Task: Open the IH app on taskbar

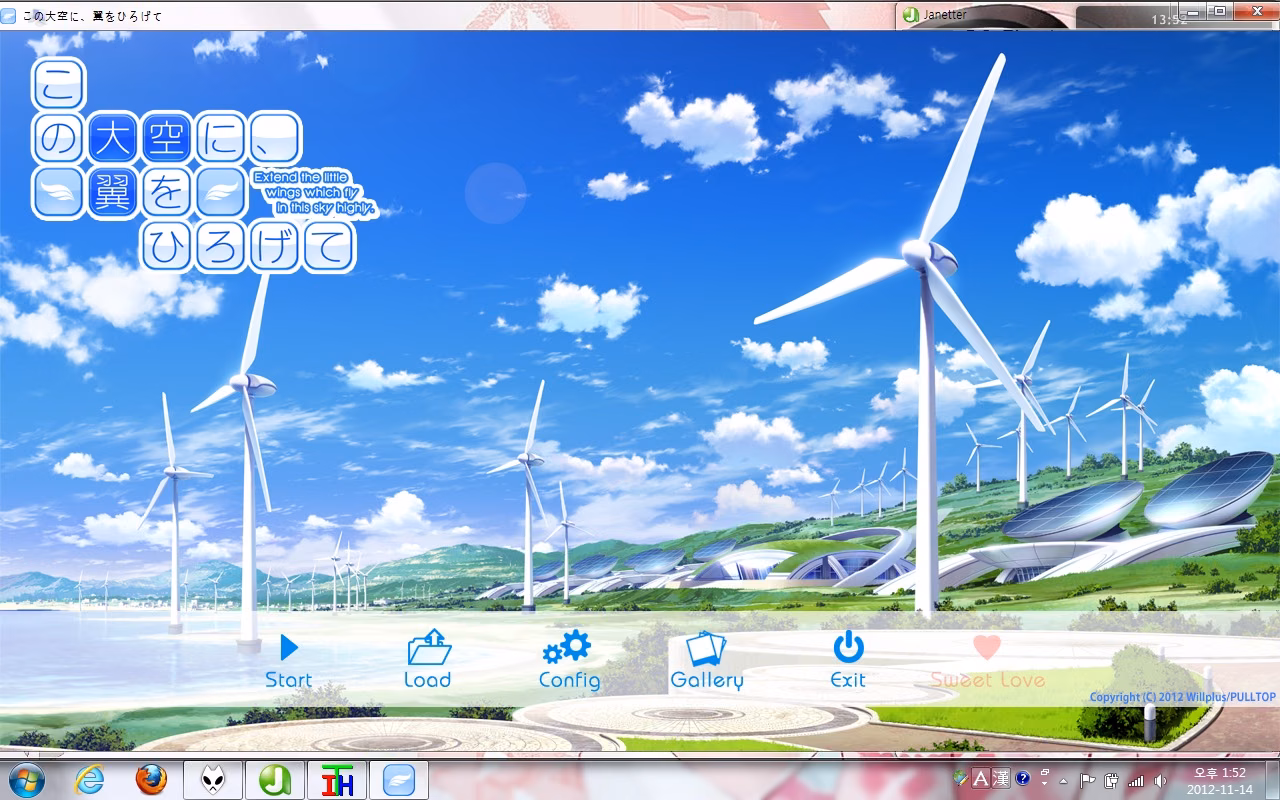Action: [x=337, y=780]
